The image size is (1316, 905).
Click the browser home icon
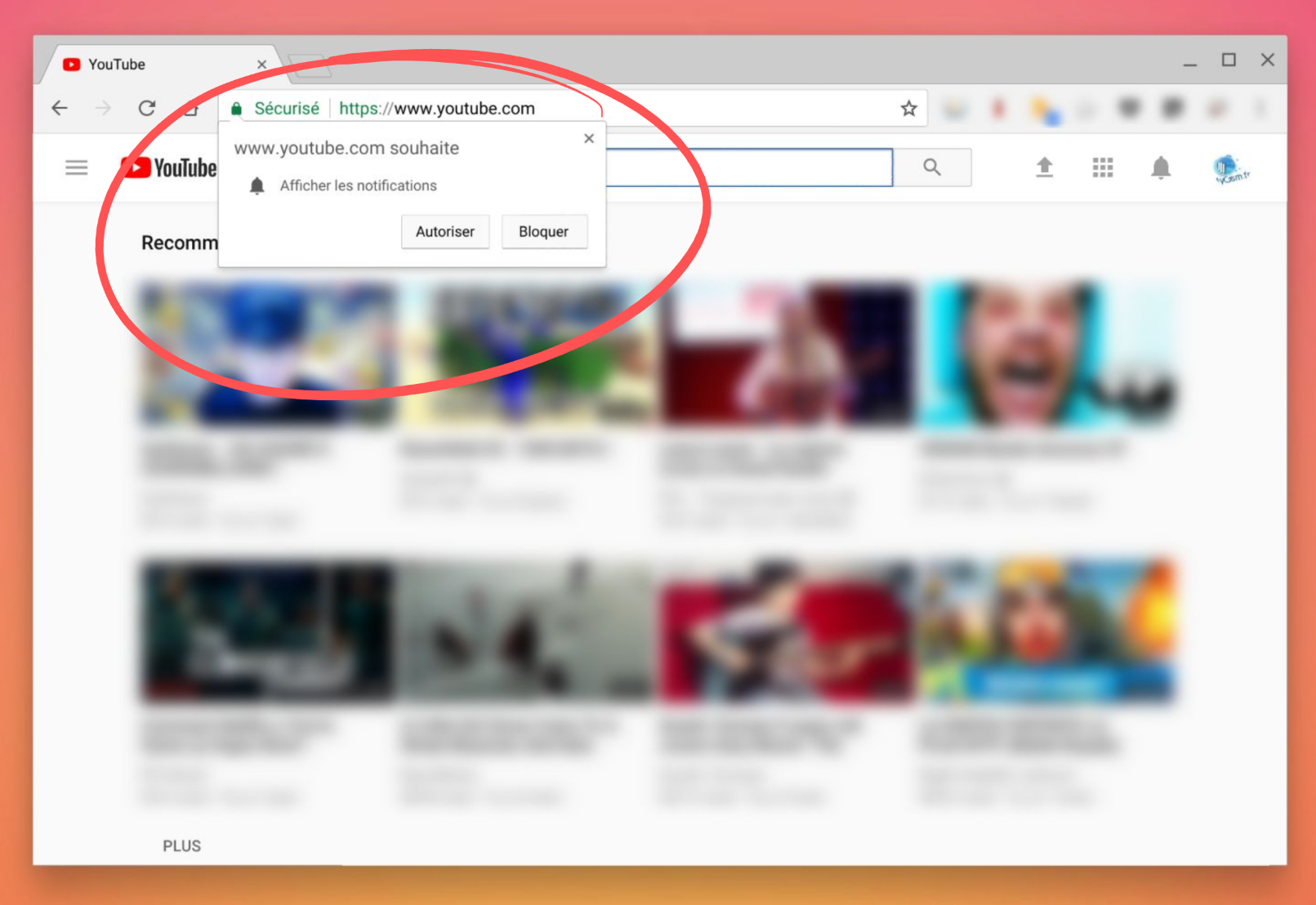point(191,108)
